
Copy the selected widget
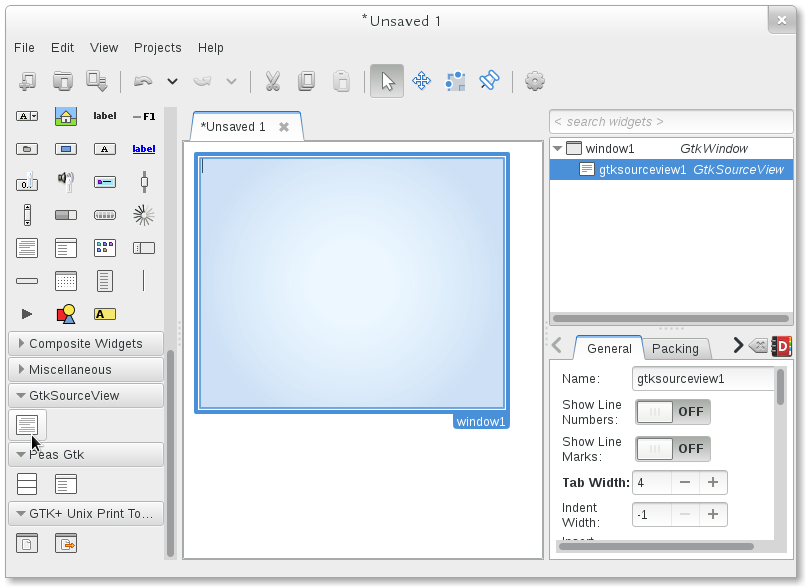click(306, 81)
